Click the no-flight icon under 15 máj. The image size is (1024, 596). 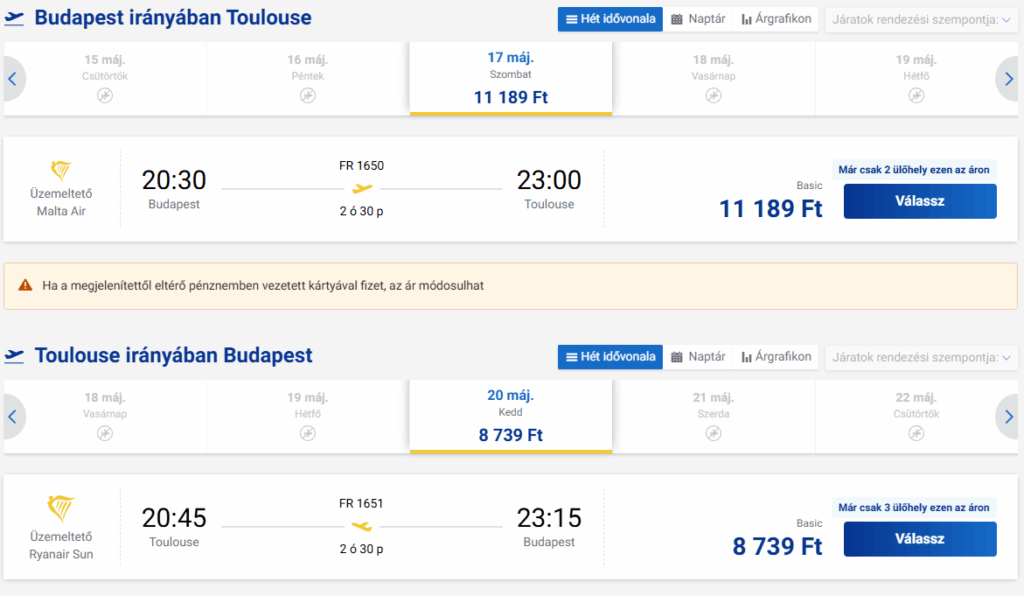105,95
